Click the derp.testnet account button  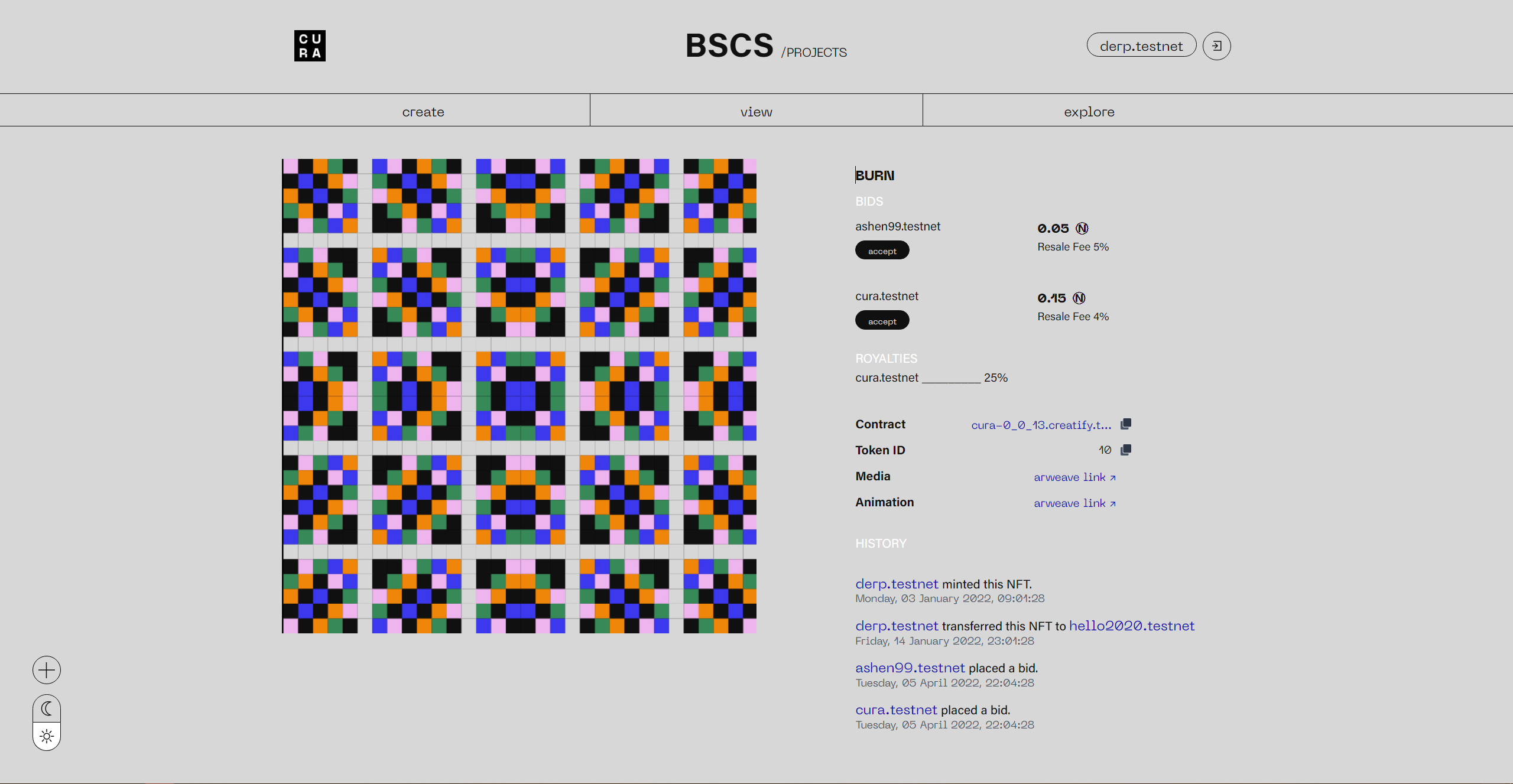point(1141,46)
